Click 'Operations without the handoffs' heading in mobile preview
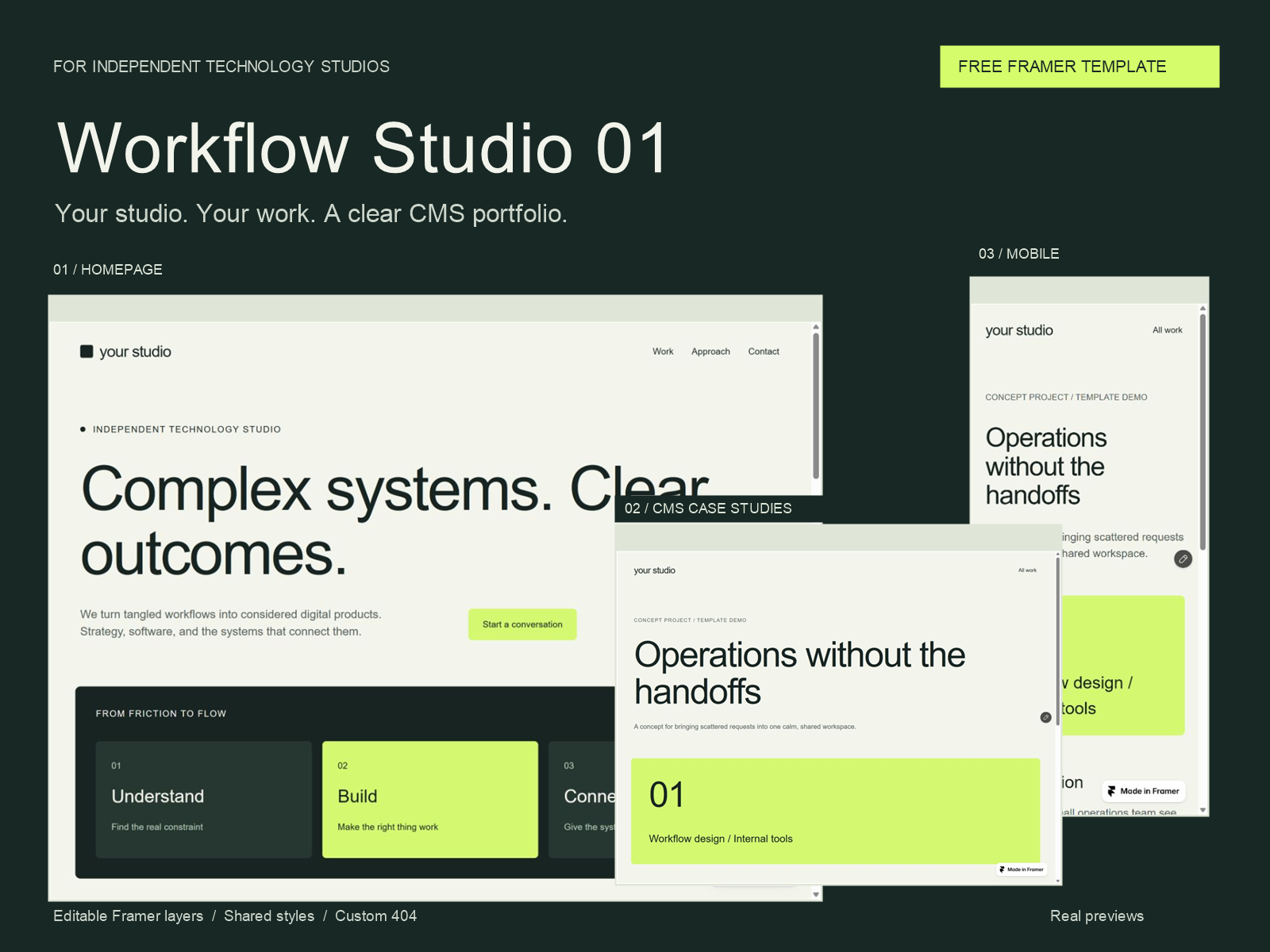Screen dimensions: 1270x952 click(x=1046, y=466)
